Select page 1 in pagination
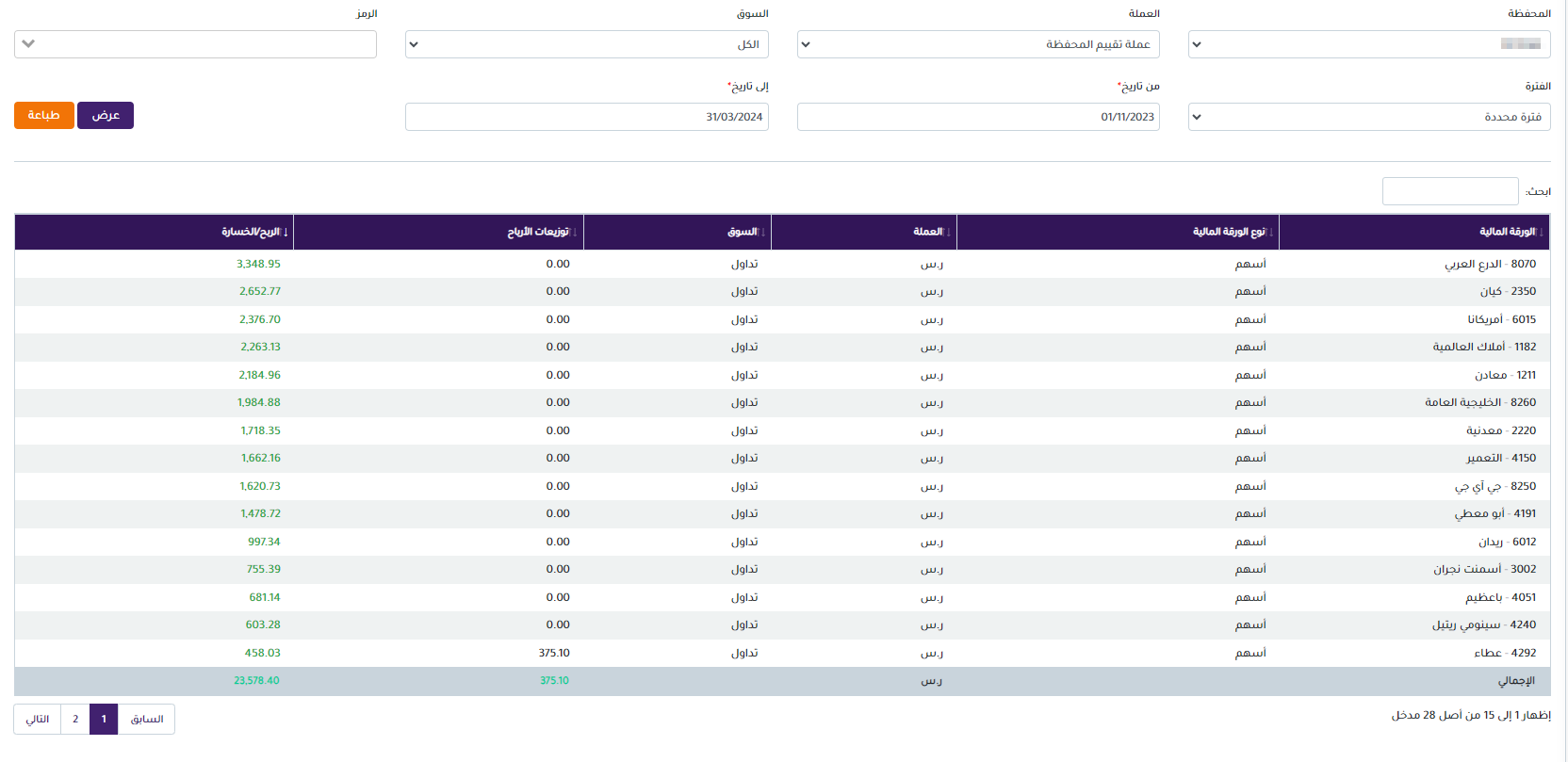 (x=104, y=719)
